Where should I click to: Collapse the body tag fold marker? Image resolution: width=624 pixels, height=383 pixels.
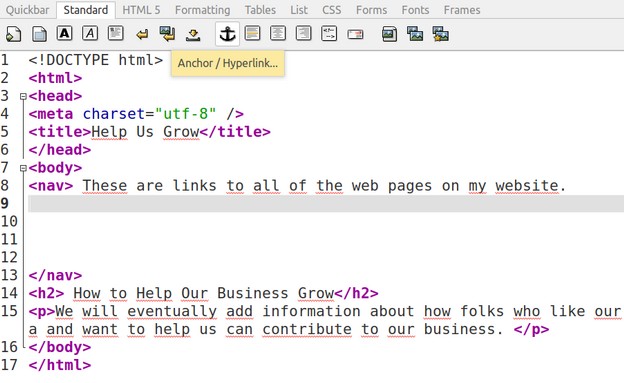tap(23, 168)
